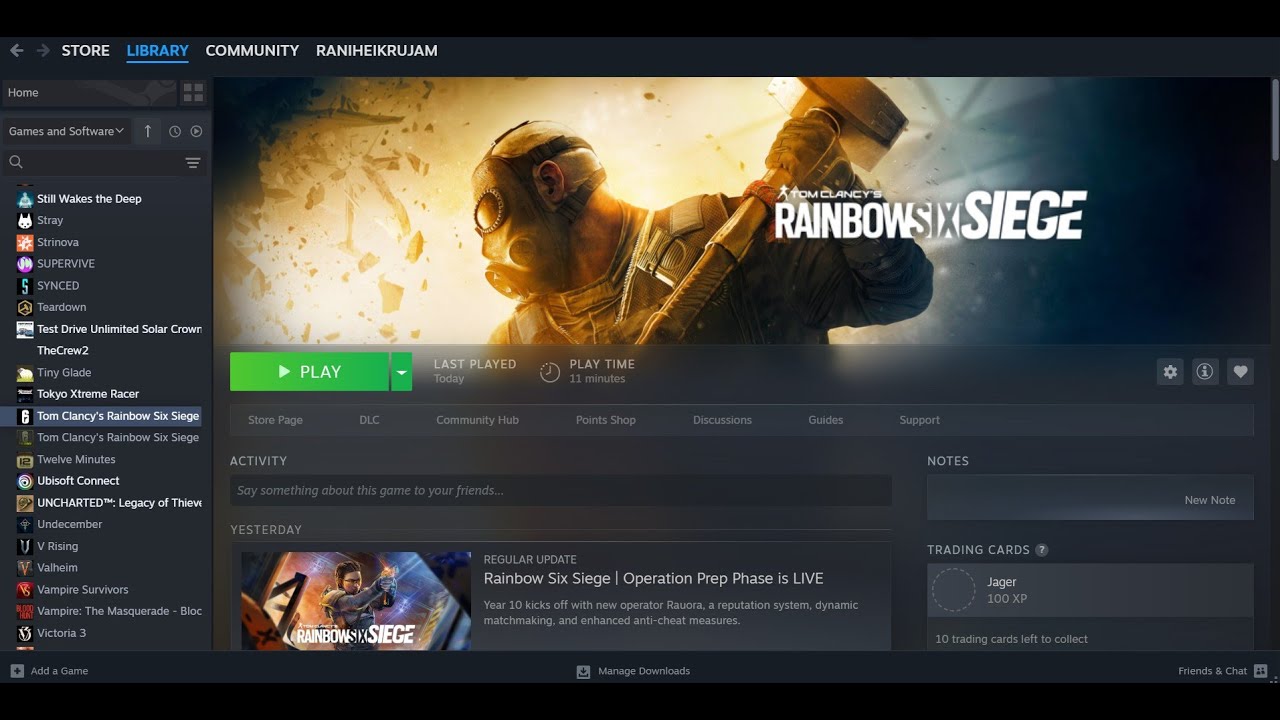Go back with the left arrow

[16, 50]
